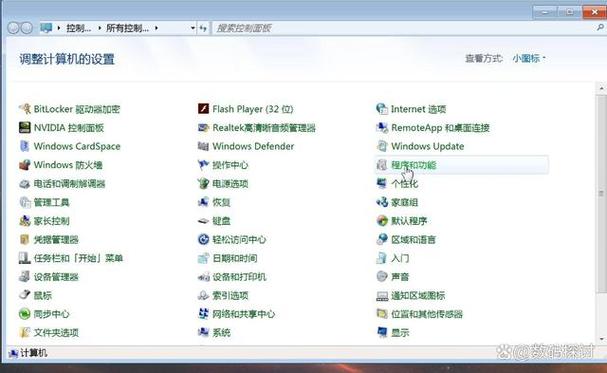Click the Windows CardSpace icon
The height and width of the screenshot is (373, 607).
[25, 146]
